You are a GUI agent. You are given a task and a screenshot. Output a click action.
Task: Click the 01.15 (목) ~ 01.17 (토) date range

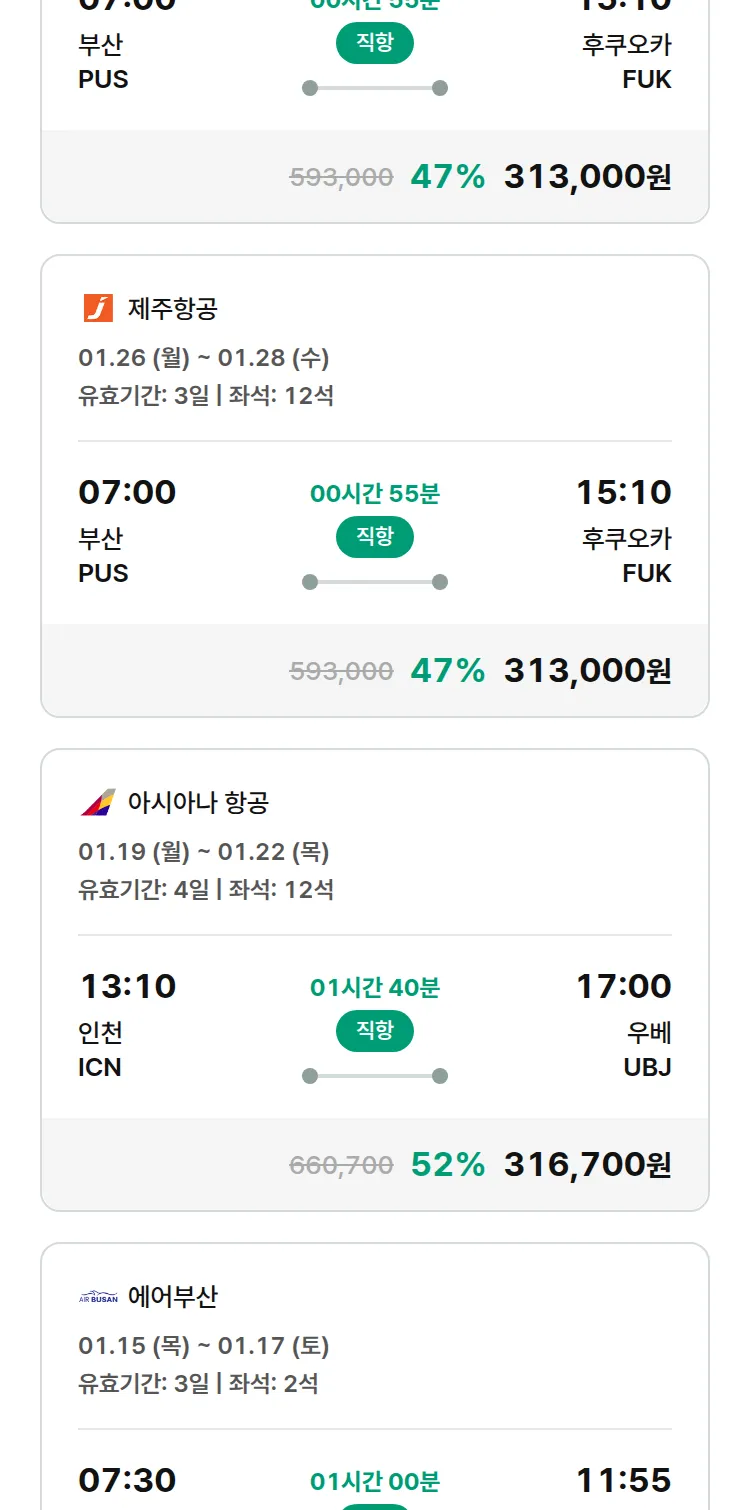[204, 1346]
